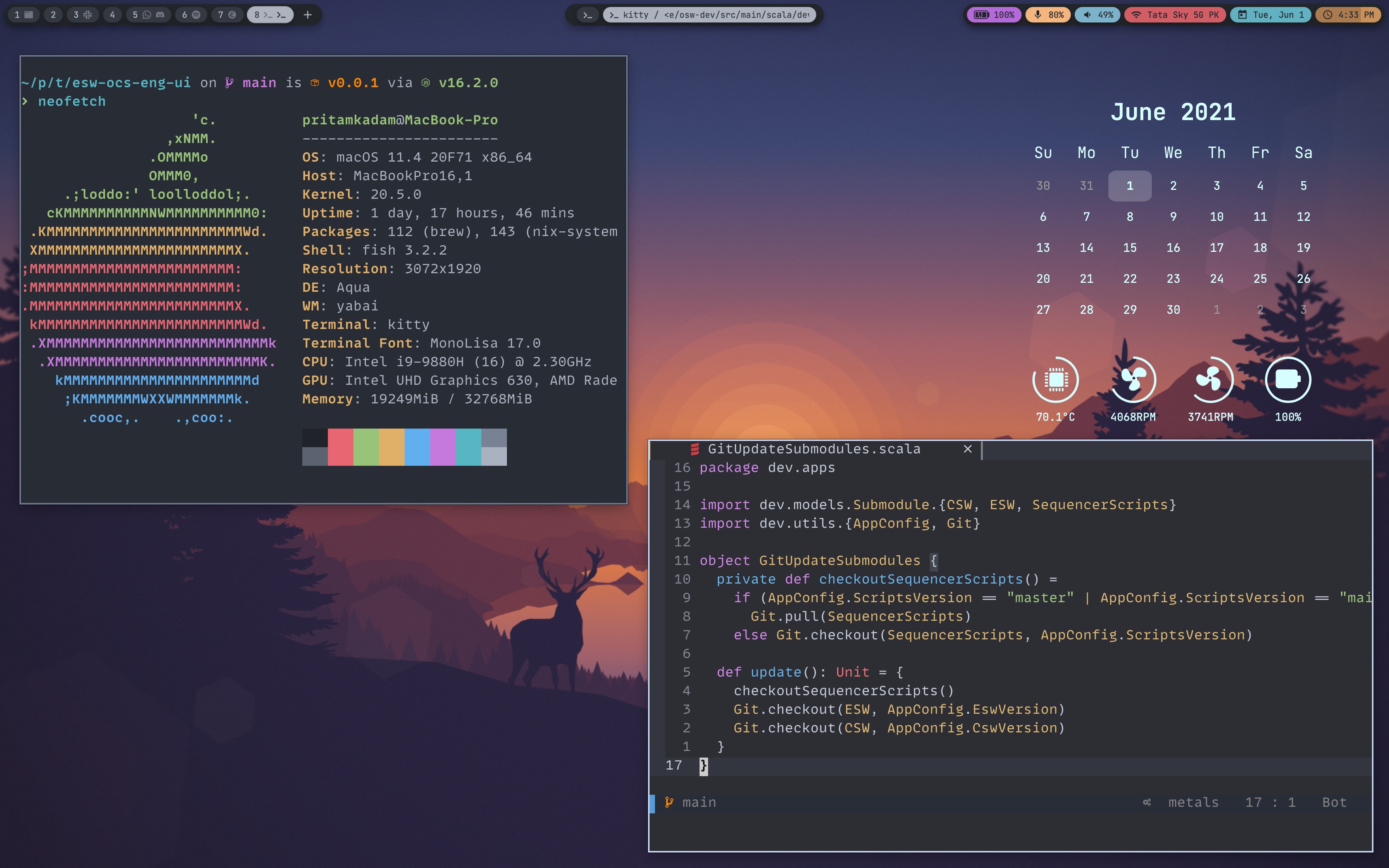Click the battery gauge icon in stats widget

pyautogui.click(x=1288, y=379)
